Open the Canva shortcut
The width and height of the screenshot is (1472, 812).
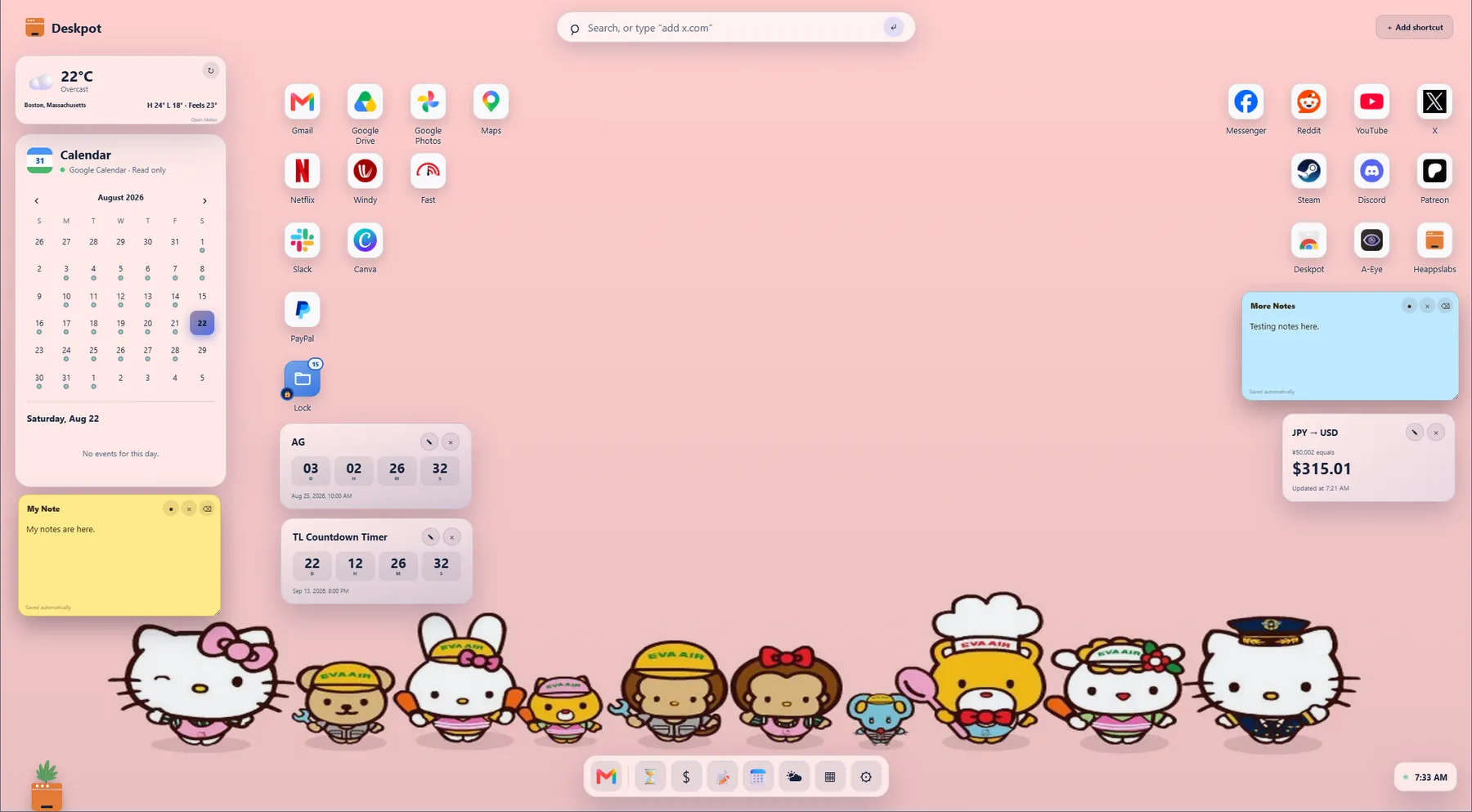point(365,240)
